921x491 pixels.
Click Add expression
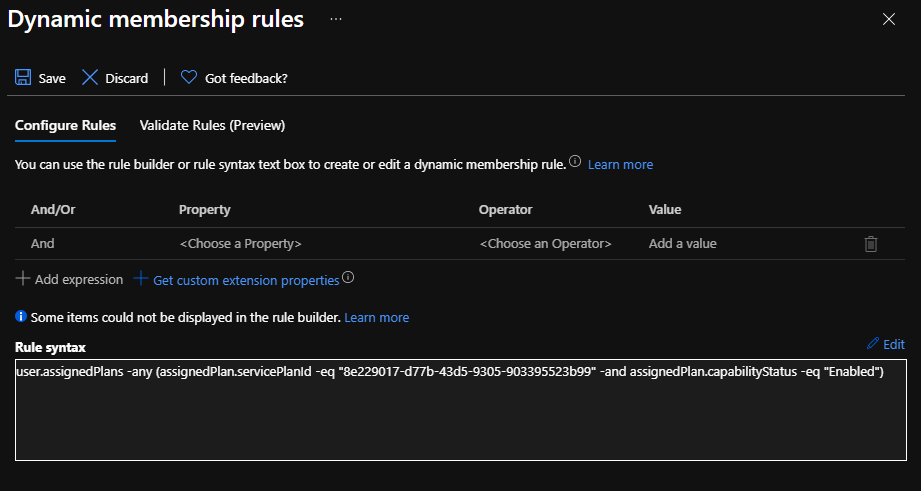69,280
